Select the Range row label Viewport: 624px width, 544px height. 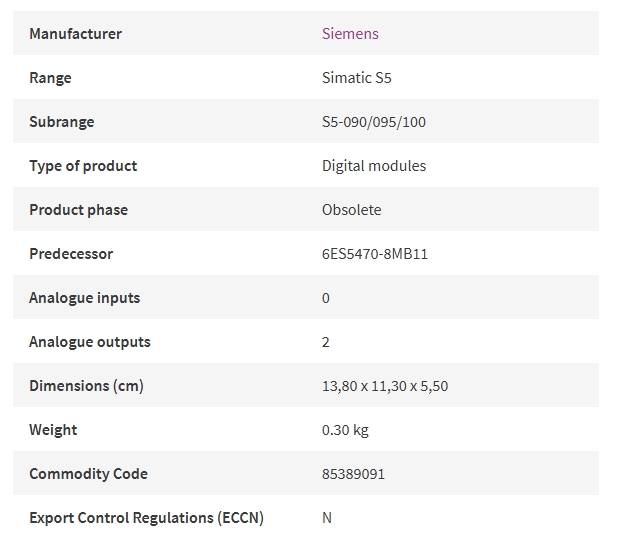pos(50,78)
